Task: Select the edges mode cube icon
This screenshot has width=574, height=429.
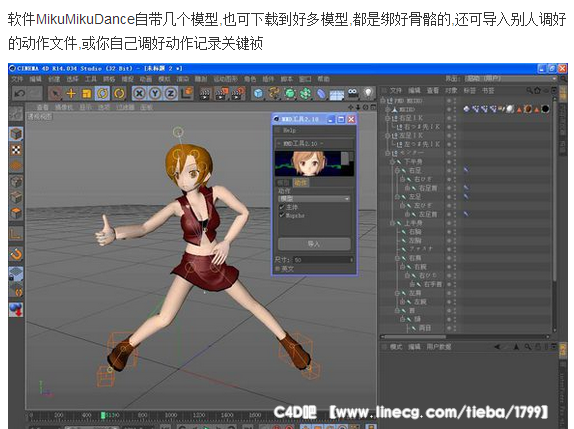Action: [x=16, y=197]
